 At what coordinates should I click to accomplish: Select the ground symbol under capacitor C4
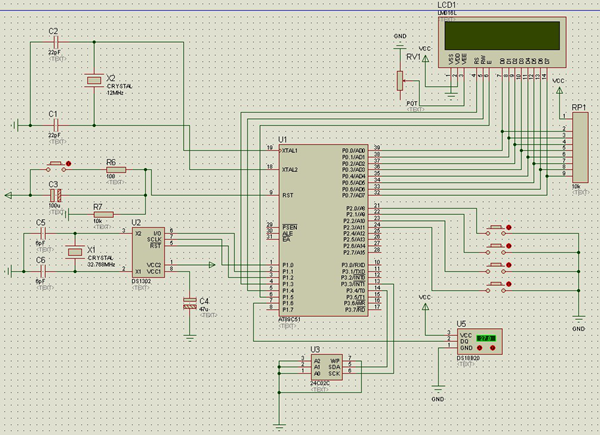coord(190,338)
